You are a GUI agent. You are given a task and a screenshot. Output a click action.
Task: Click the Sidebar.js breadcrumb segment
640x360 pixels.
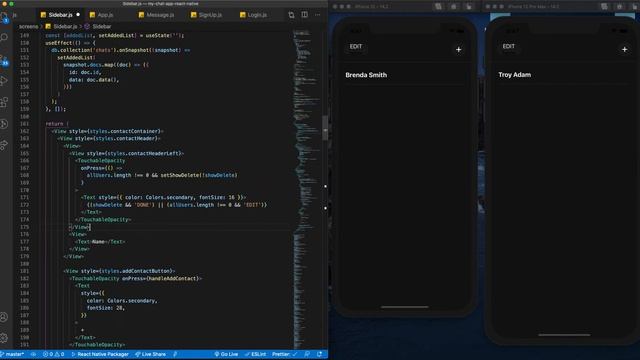click(x=61, y=26)
